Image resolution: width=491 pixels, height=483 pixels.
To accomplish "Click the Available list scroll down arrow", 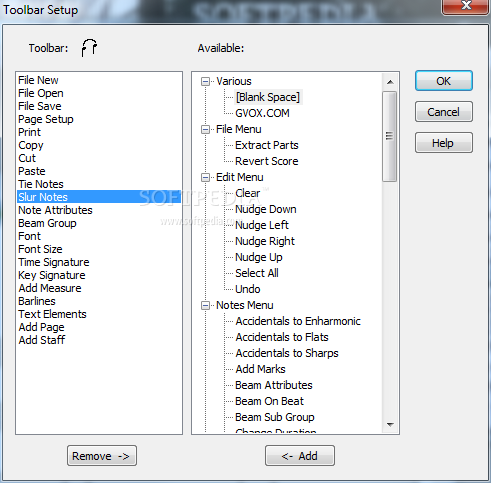I will pyautogui.click(x=390, y=425).
